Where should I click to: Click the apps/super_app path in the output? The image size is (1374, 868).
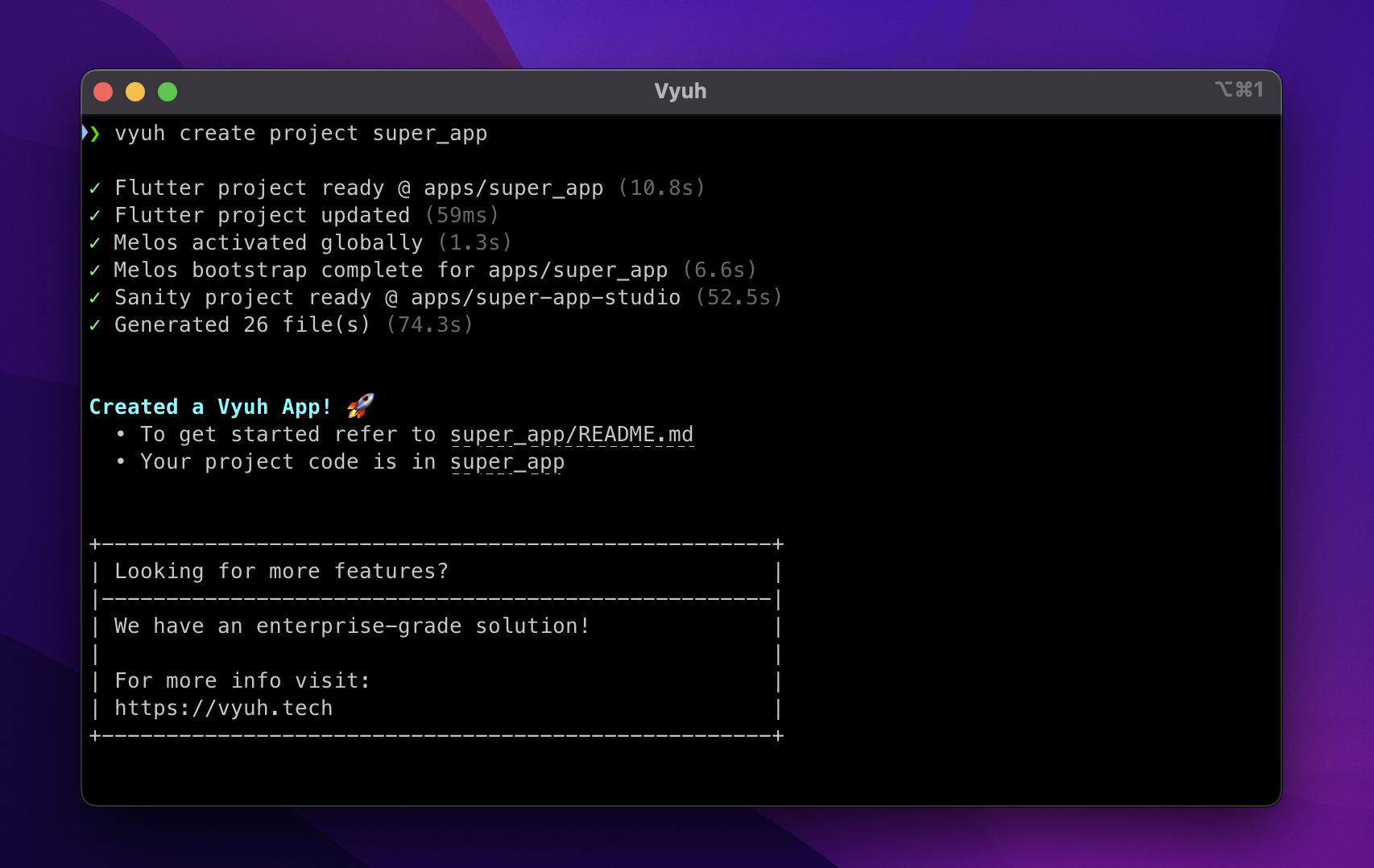point(512,188)
